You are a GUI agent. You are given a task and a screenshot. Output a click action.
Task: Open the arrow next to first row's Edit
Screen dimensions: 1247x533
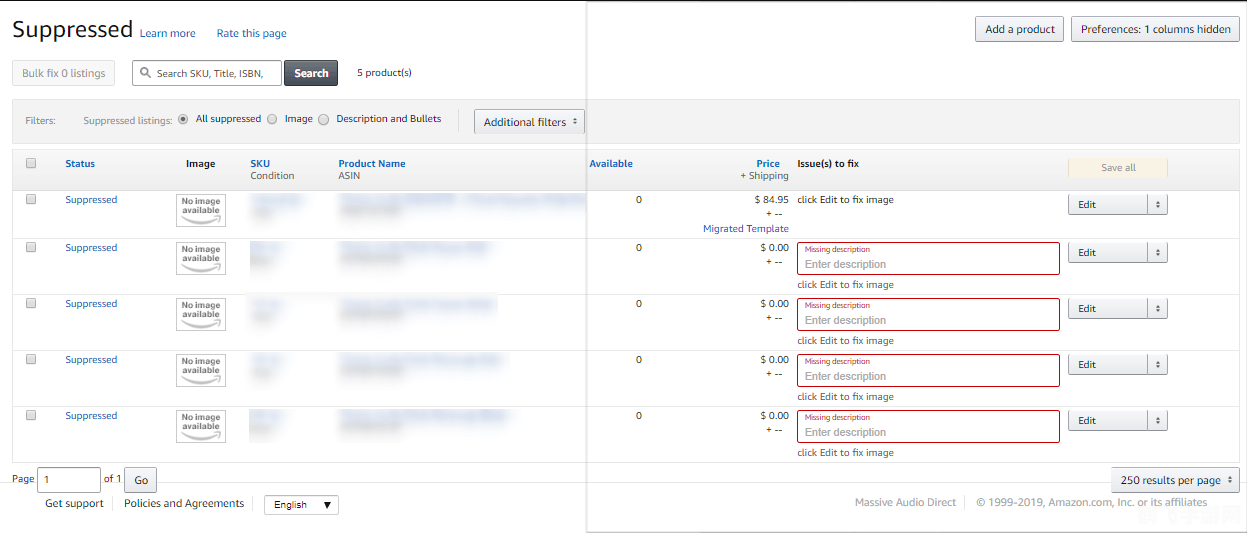pyautogui.click(x=1158, y=205)
